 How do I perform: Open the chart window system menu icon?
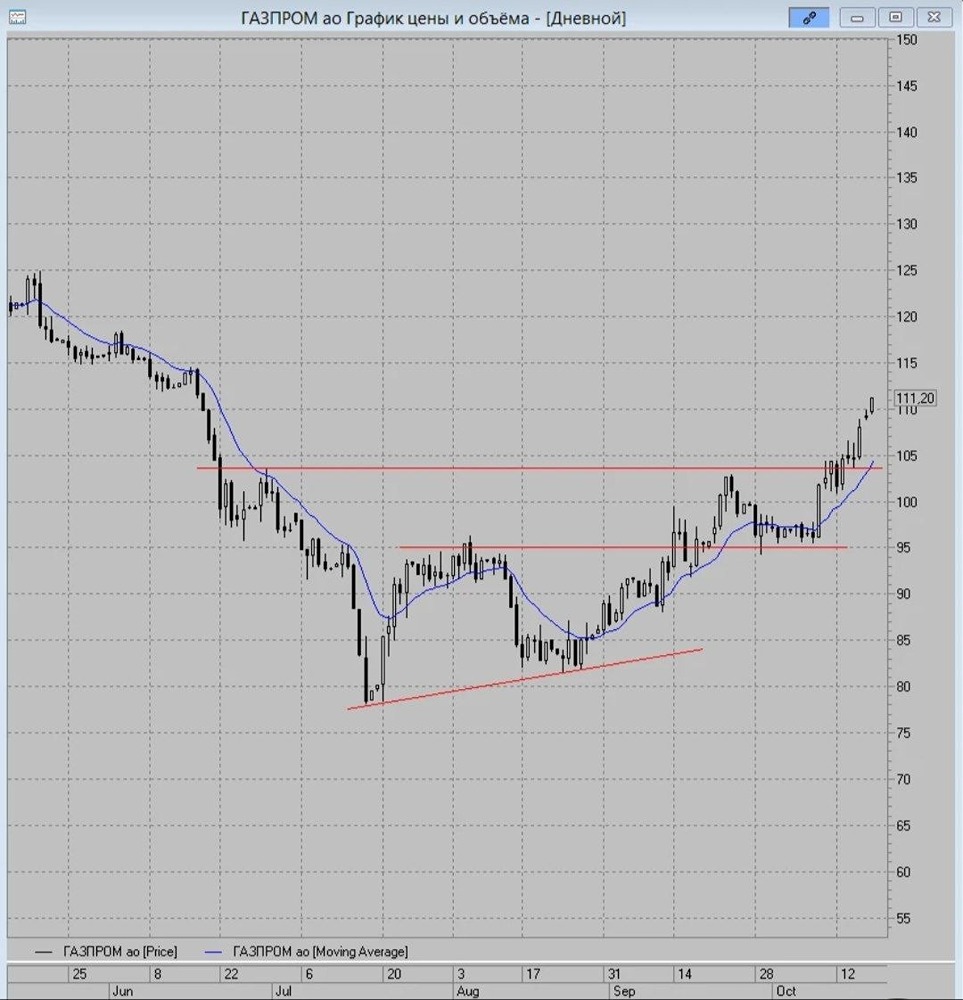(17, 17)
